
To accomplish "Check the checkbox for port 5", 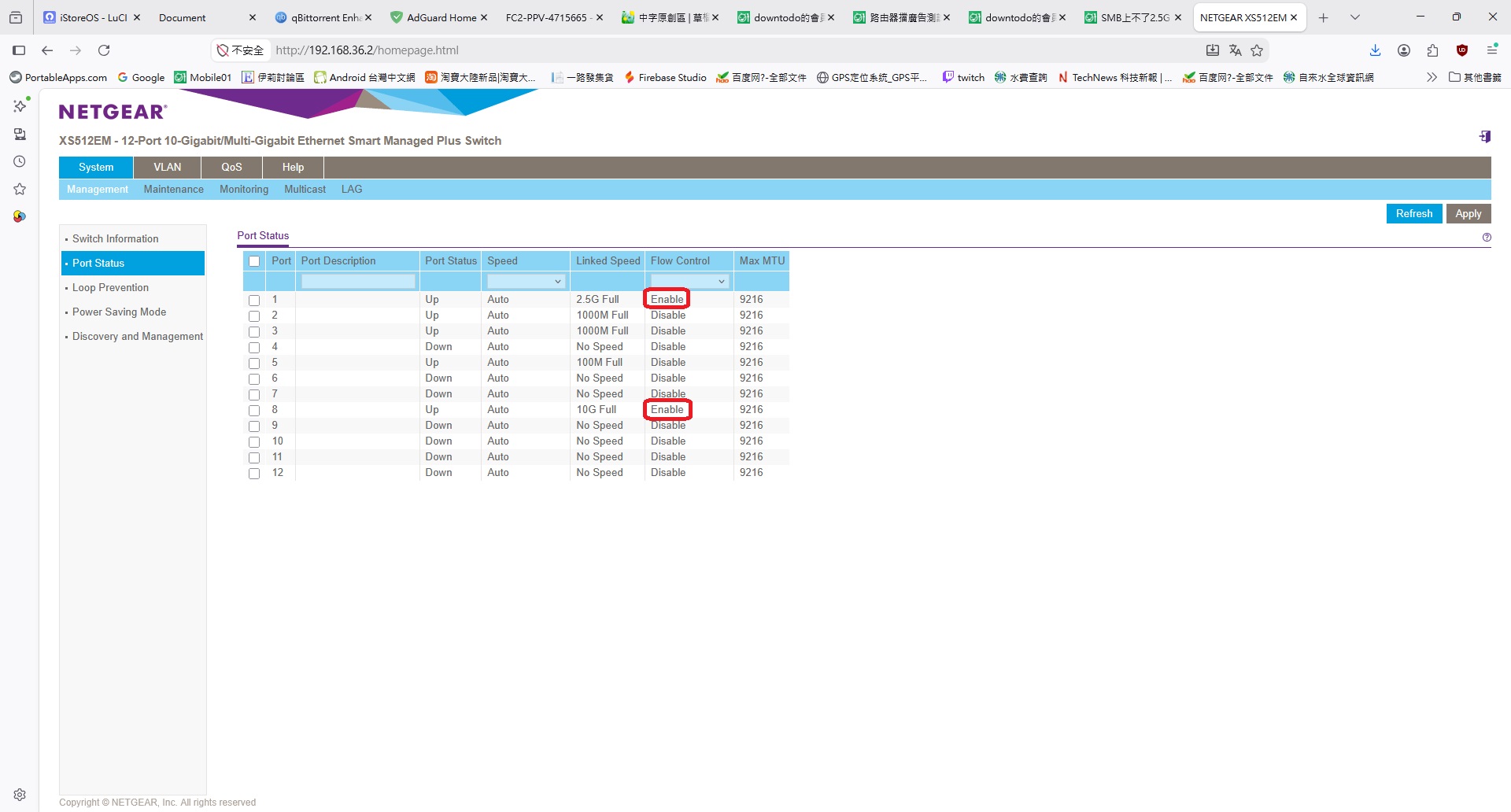I will [254, 364].
